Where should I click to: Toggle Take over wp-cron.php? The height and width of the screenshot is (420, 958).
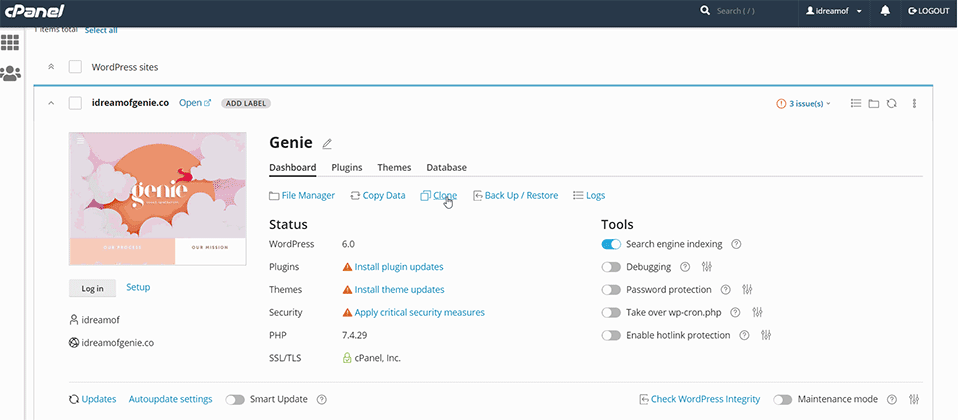click(x=611, y=312)
